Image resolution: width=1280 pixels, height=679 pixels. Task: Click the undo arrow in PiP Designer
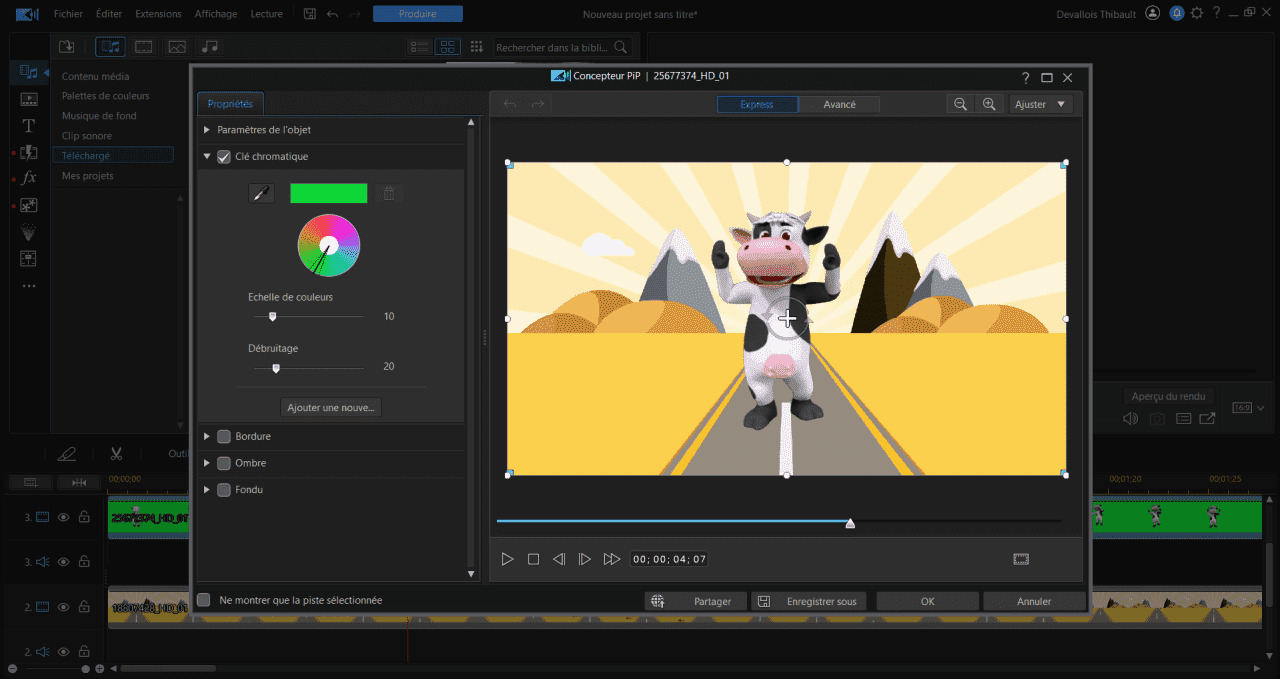(x=510, y=104)
